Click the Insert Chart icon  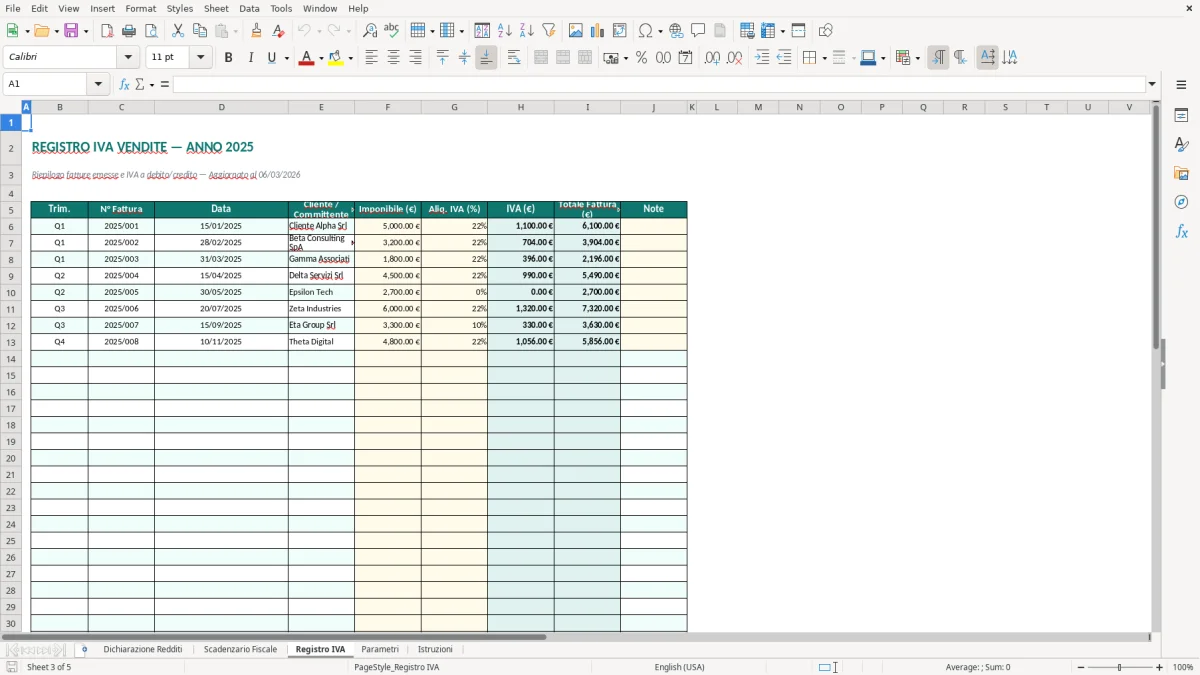tap(598, 31)
